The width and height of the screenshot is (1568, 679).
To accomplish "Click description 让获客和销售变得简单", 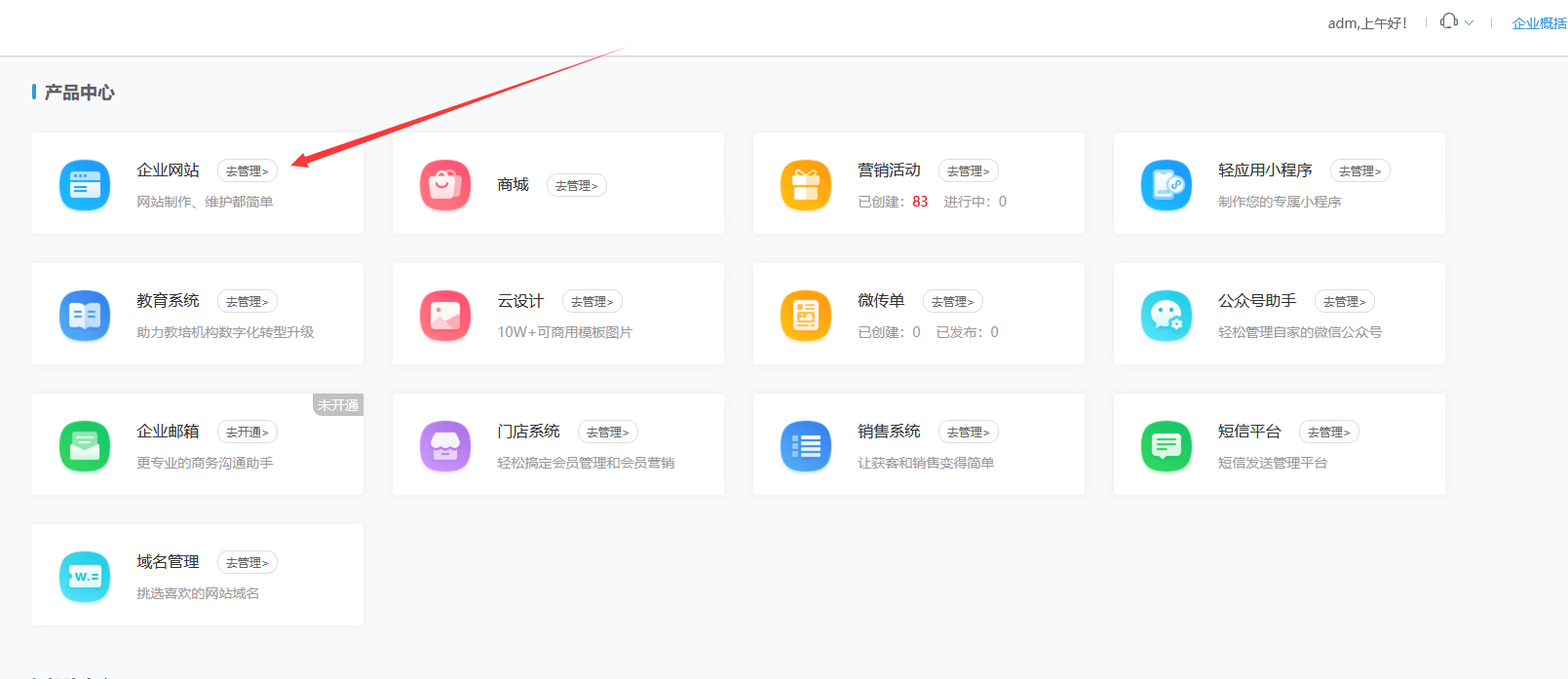I will pos(926,463).
